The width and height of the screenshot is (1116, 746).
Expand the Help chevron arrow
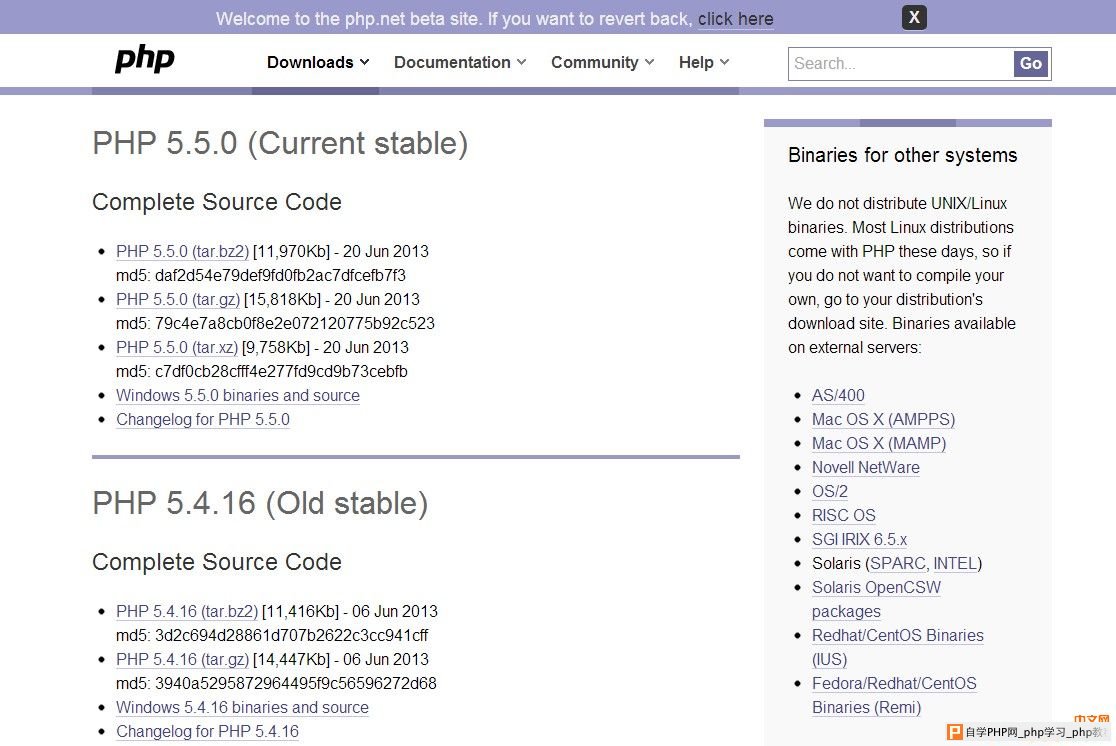coord(725,63)
